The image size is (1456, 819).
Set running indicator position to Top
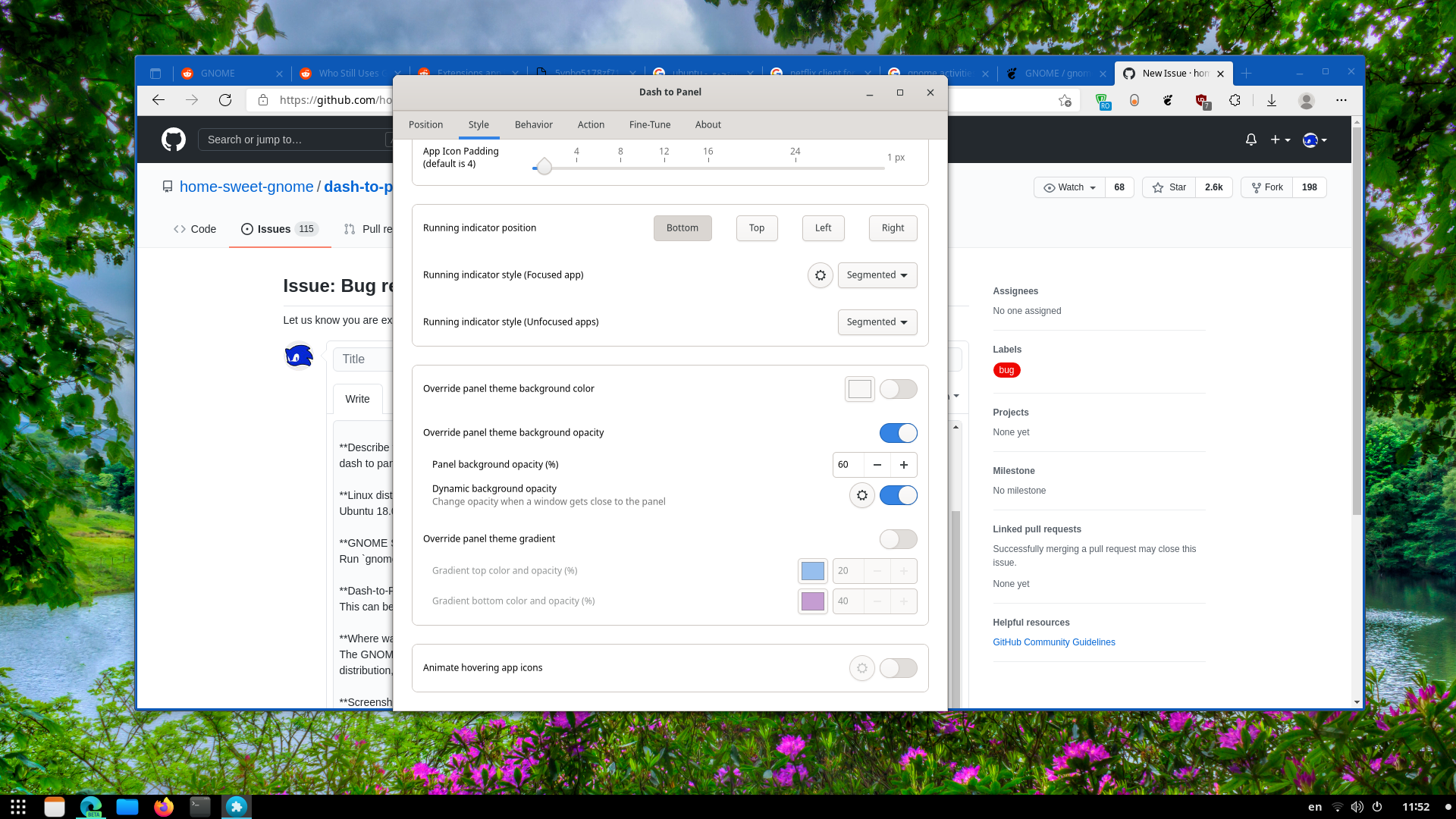coord(757,228)
